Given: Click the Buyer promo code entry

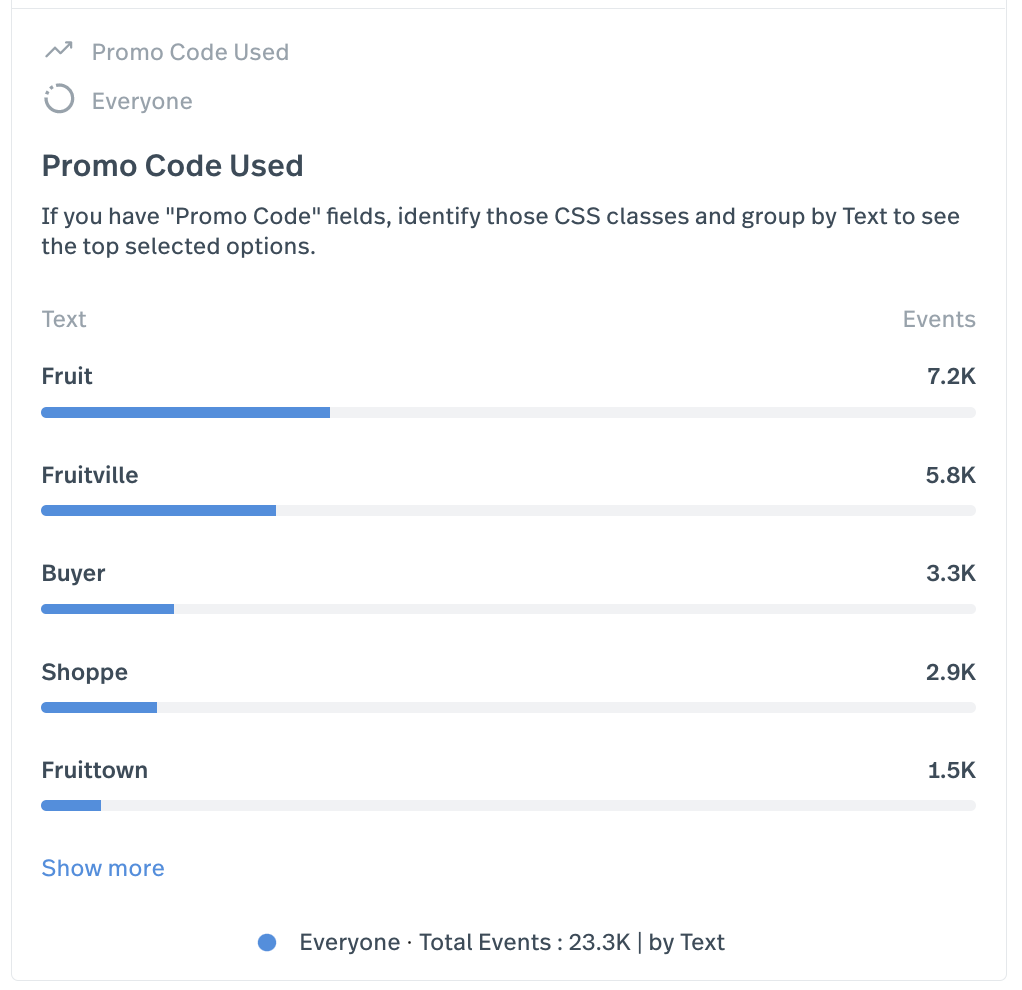Looking at the screenshot, I should [73, 573].
